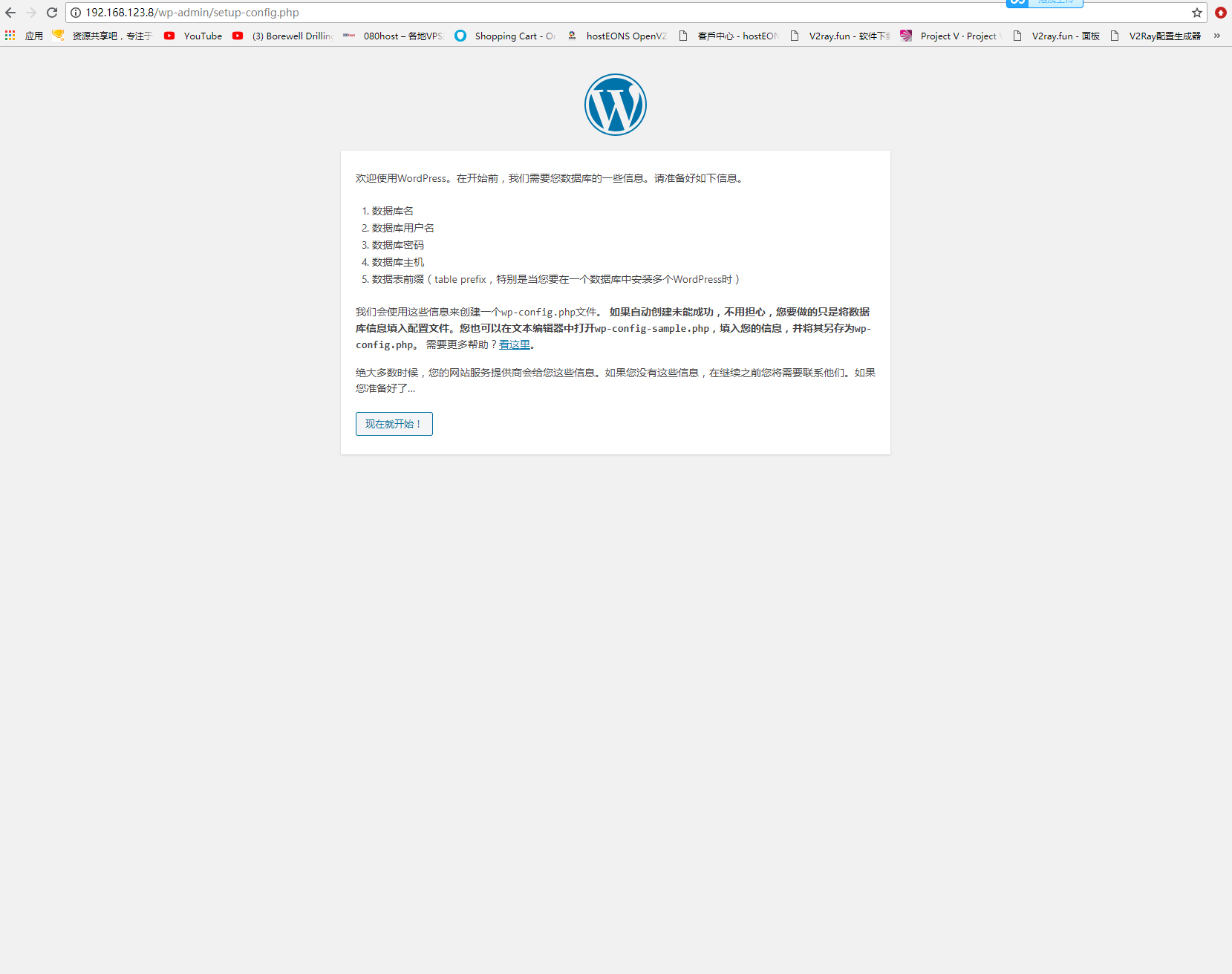Click the list item 数据库密码
This screenshot has height=974, width=1232.
(x=398, y=245)
